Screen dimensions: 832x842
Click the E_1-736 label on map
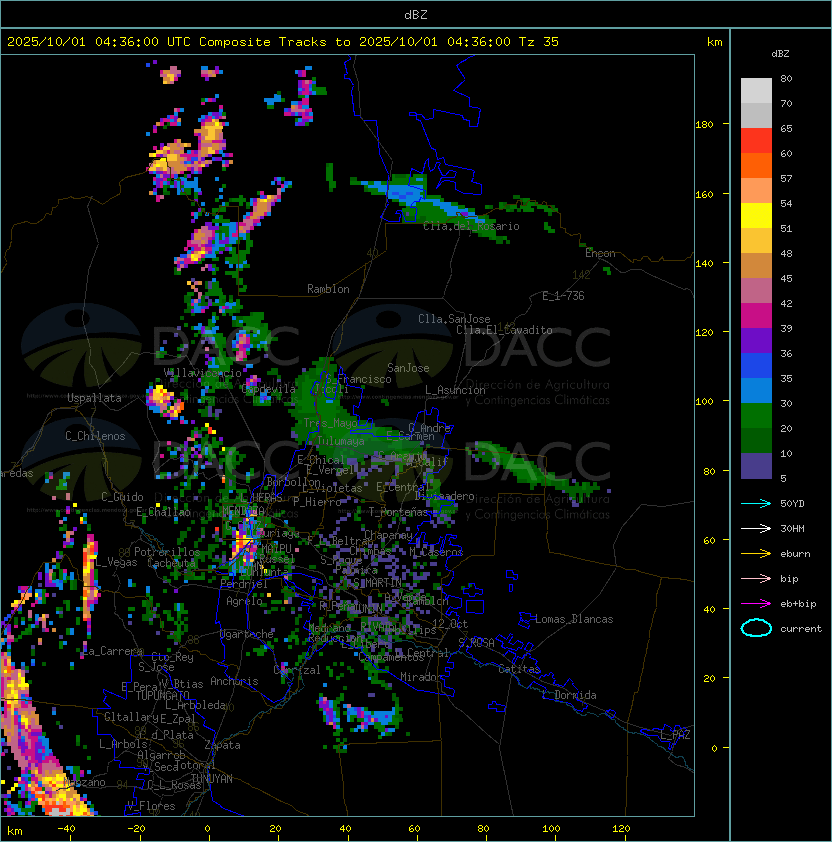[x=563, y=296]
